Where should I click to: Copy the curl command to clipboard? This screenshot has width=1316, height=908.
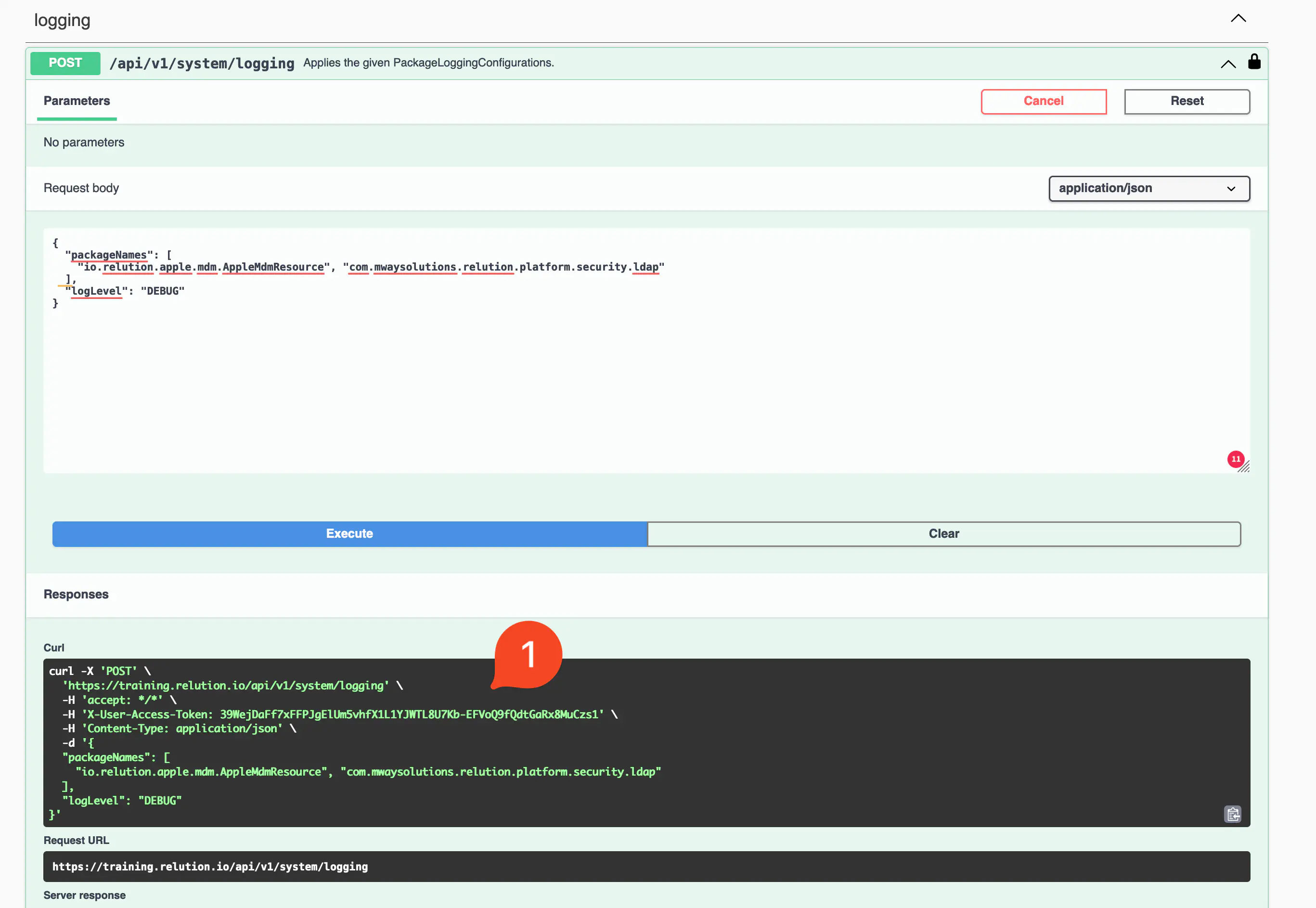pyautogui.click(x=1232, y=814)
